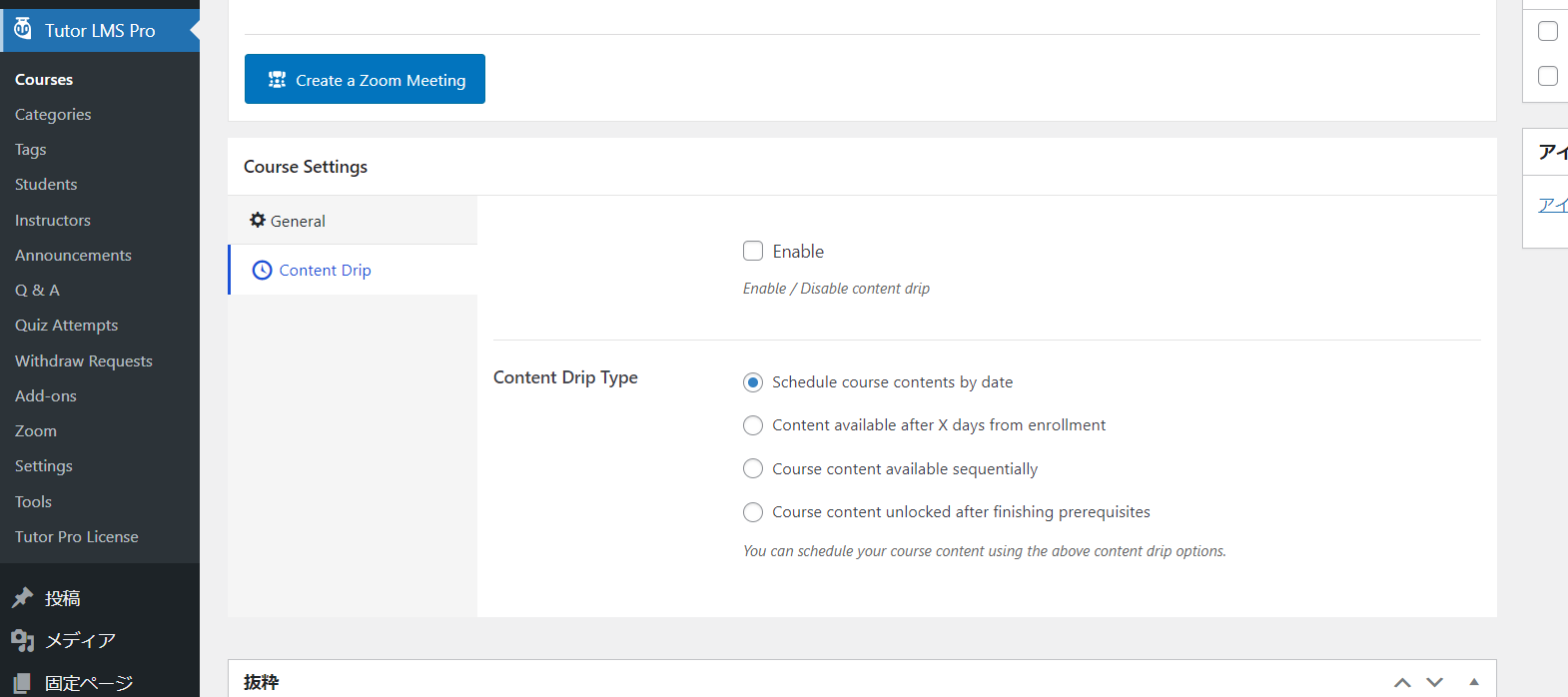Click the pushpin icon for 投稿

tap(22, 598)
